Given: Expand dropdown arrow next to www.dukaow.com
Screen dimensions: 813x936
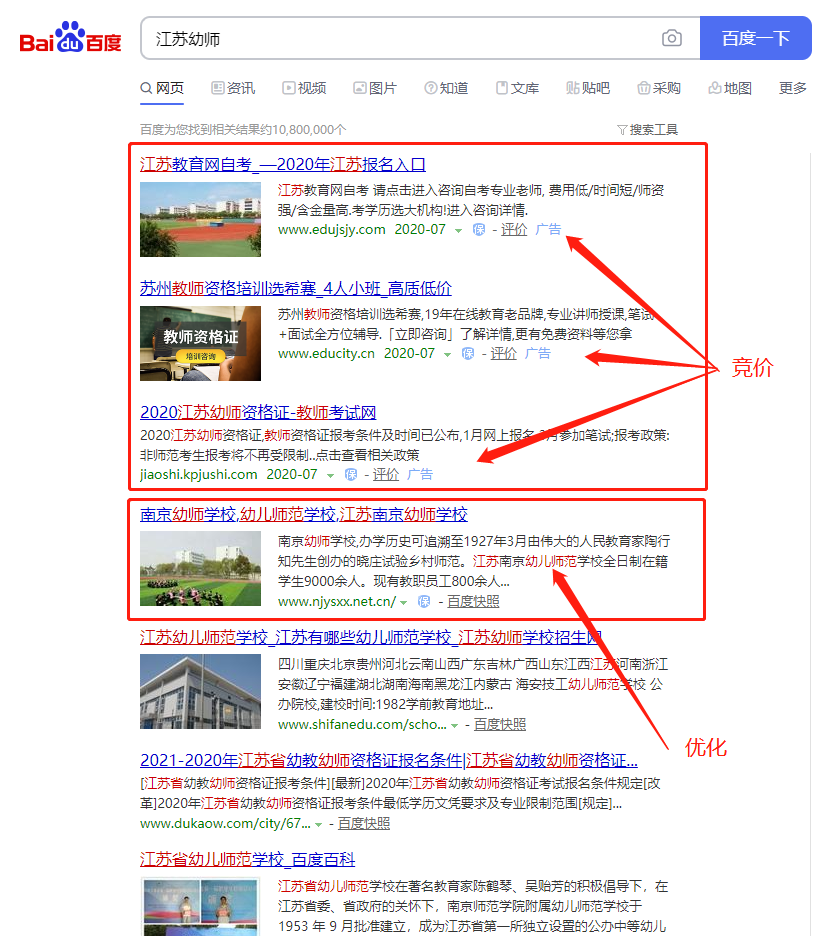Looking at the screenshot, I should coord(319,825).
